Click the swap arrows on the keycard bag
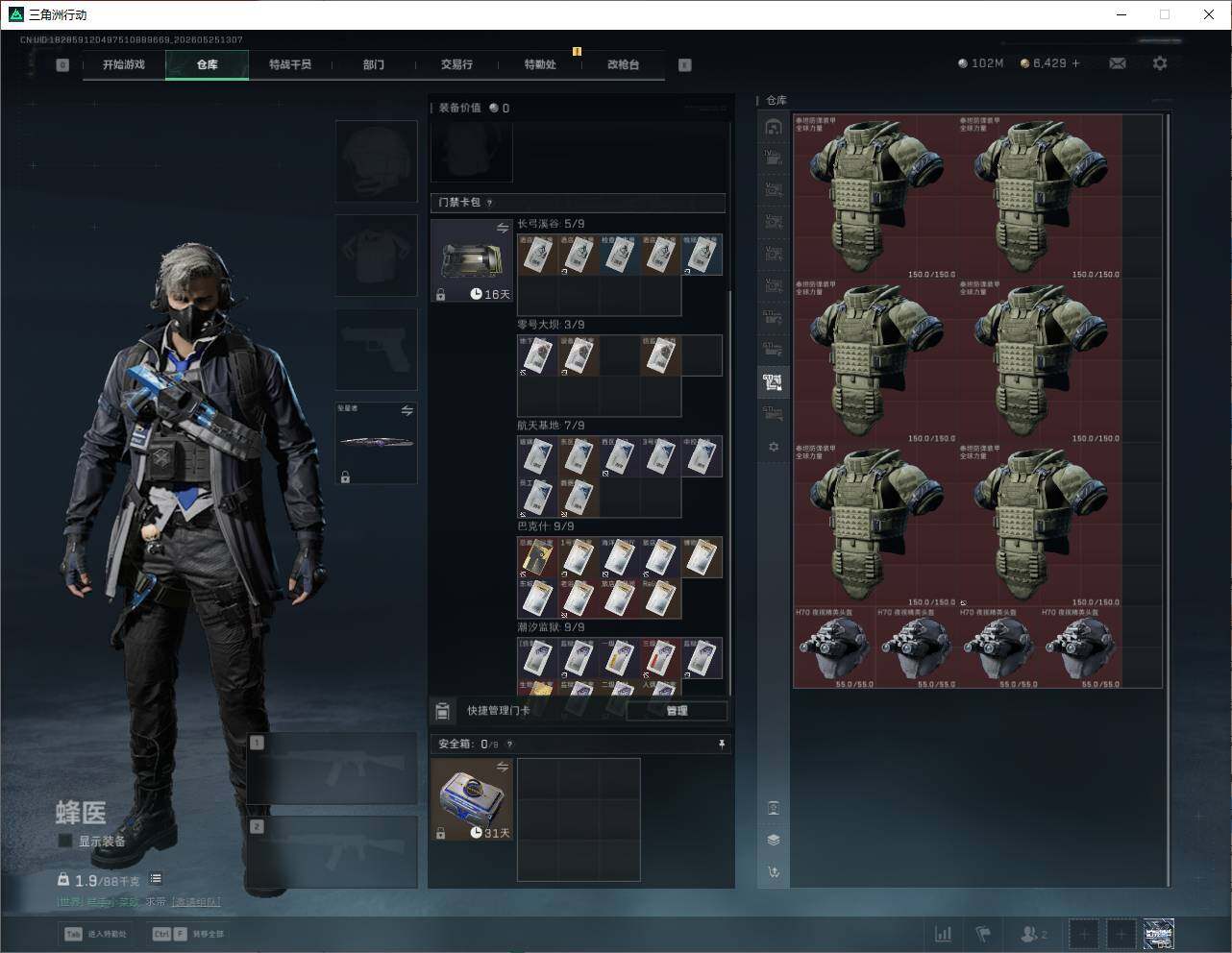This screenshot has width=1232, height=953. 503,228
